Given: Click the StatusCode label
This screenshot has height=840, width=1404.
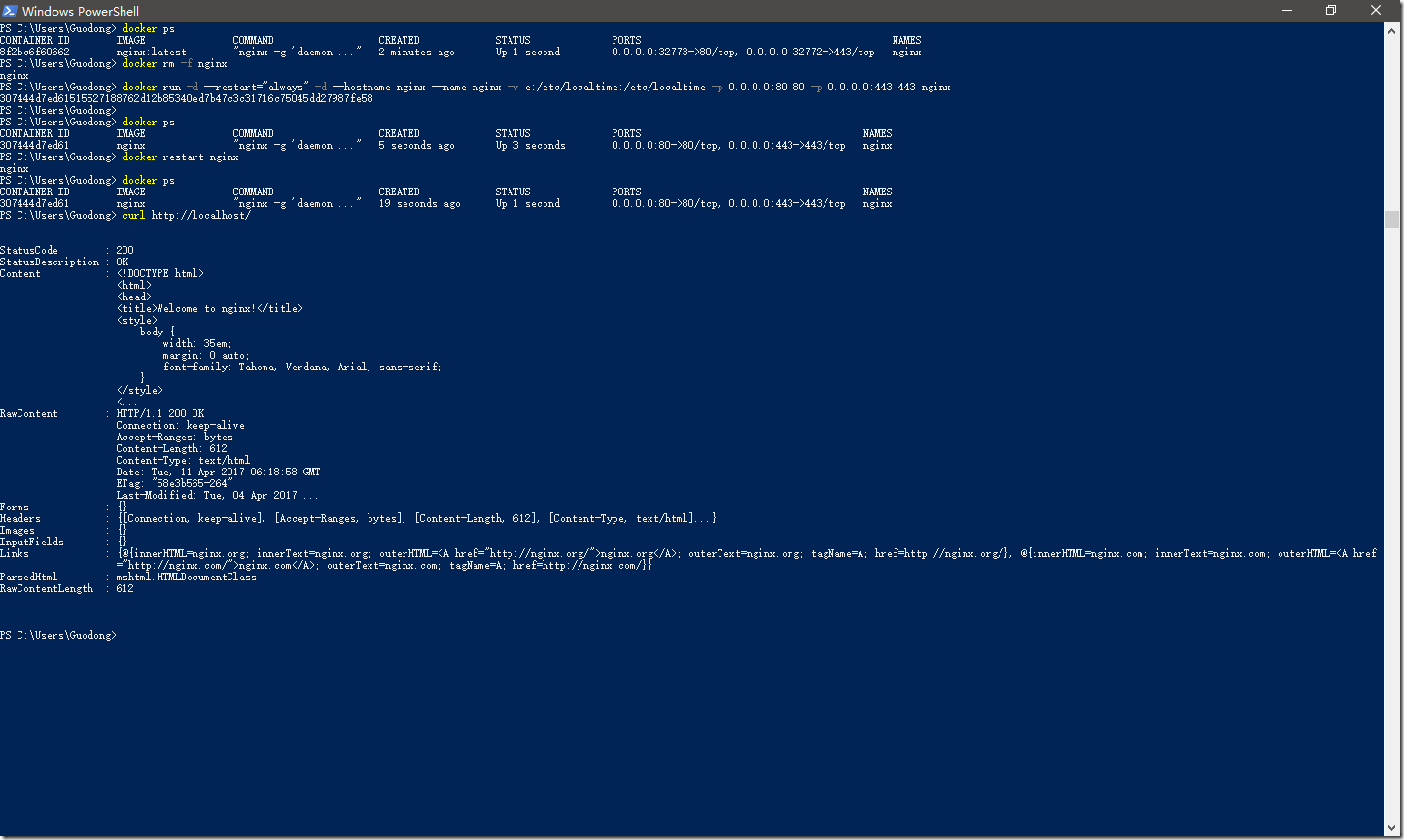Looking at the screenshot, I should (x=29, y=251).
